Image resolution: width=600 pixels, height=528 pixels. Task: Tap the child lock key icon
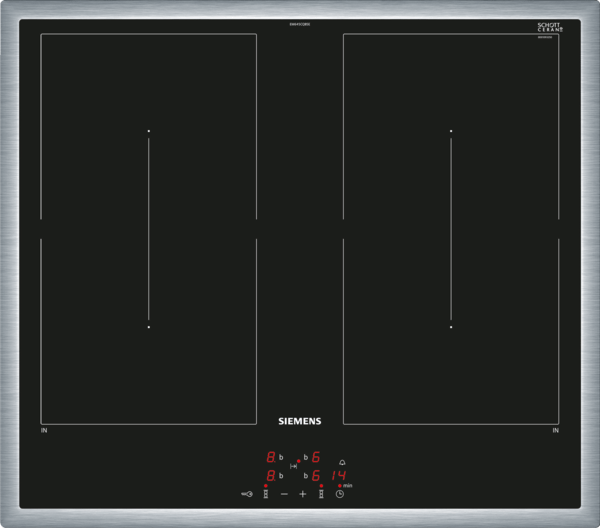click(247, 494)
